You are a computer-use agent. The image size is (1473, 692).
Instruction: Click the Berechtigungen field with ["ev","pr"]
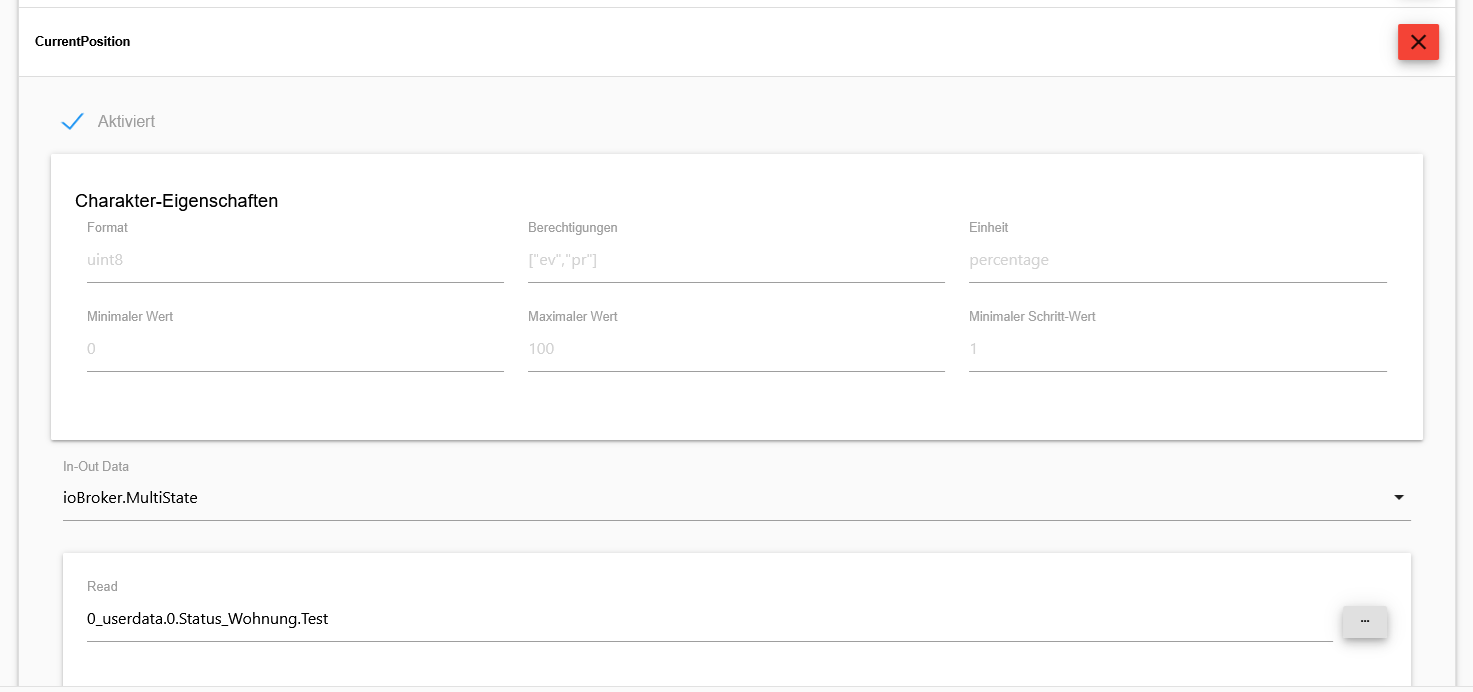736,260
